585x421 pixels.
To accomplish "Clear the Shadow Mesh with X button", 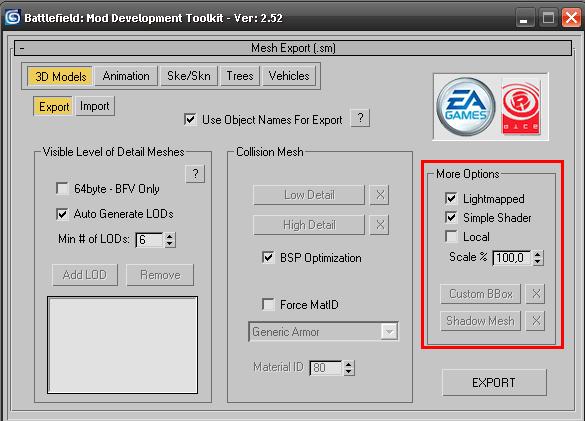I will pyautogui.click(x=536, y=321).
